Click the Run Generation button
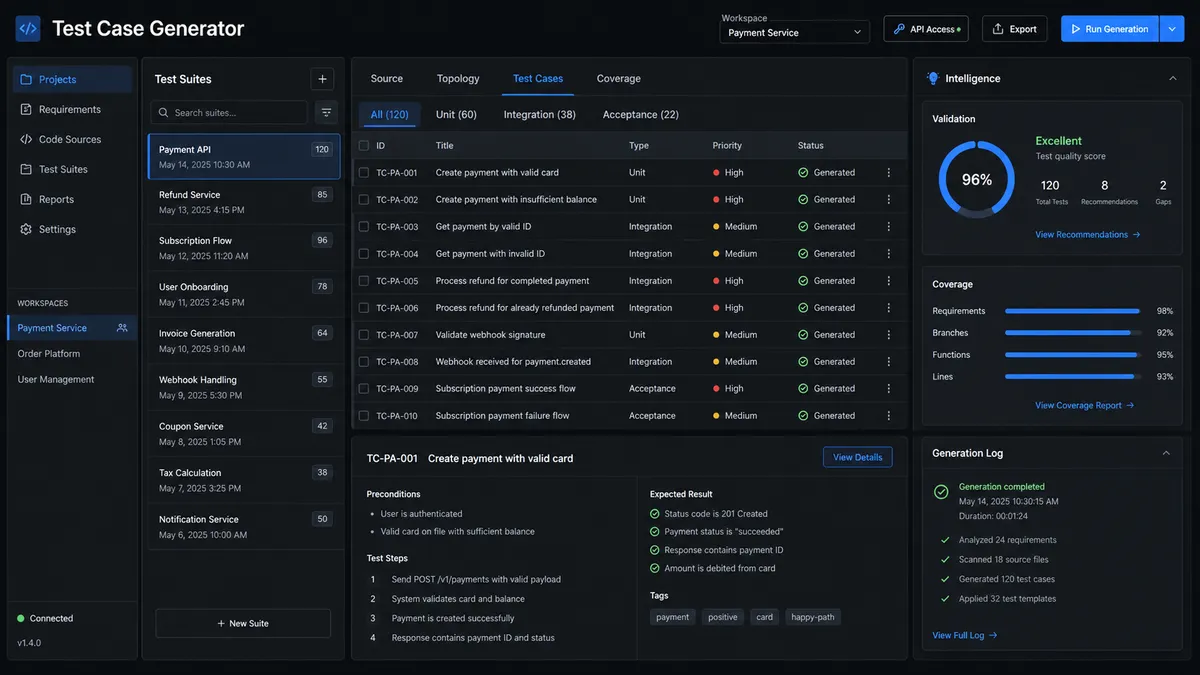Viewport: 1200px width, 675px height. pyautogui.click(x=1110, y=29)
